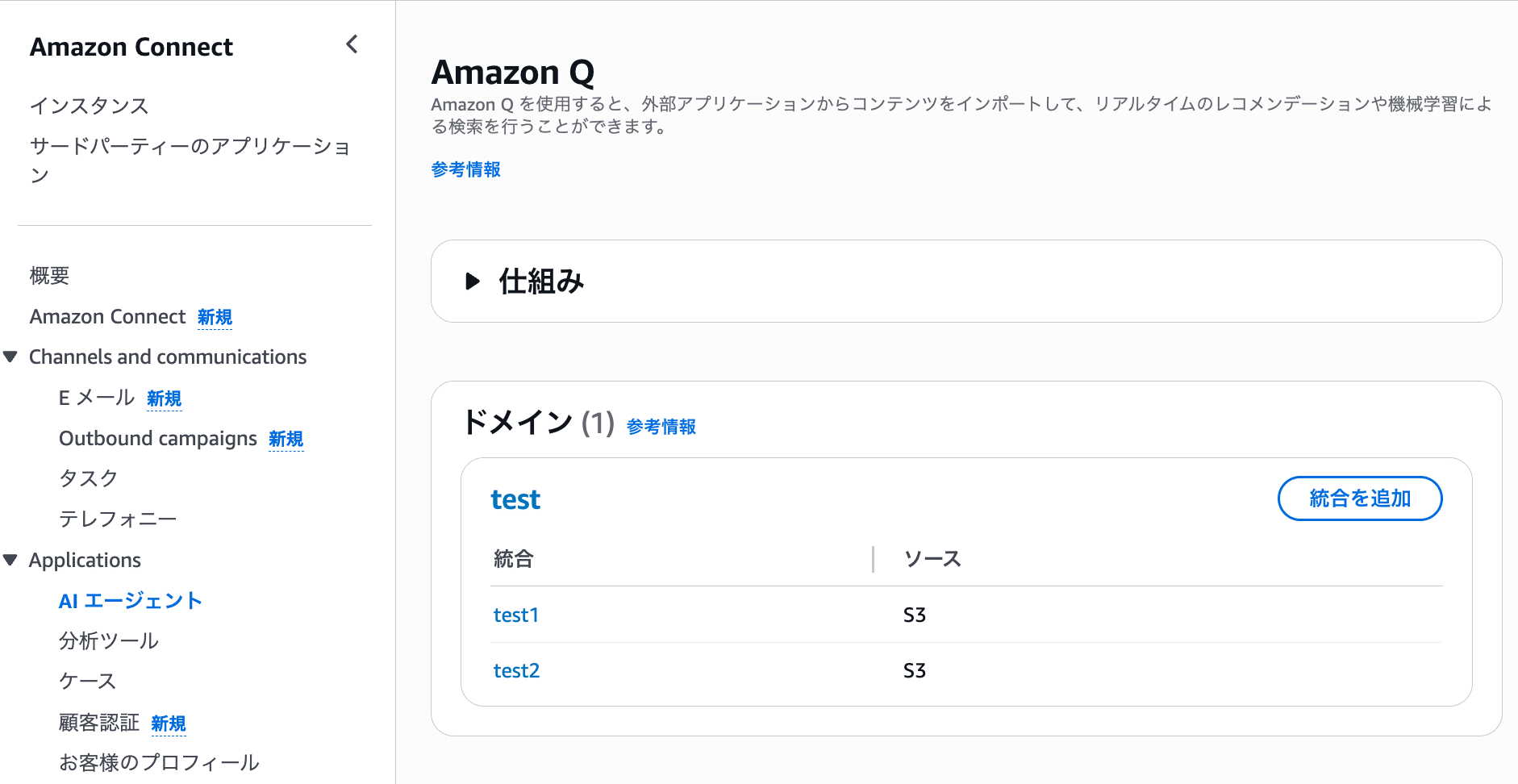
Task: Collapse the Amazon Connect navigation sidebar
Action: 352,44
